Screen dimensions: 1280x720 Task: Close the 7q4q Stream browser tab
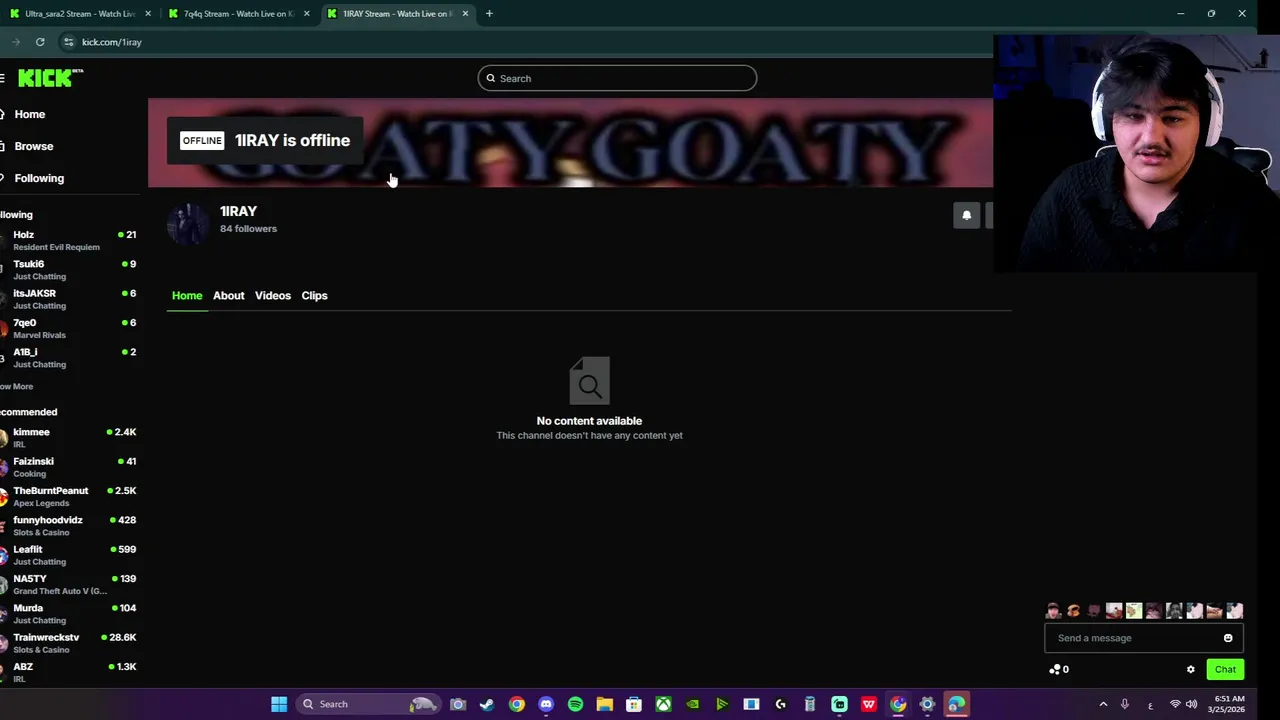307,14
